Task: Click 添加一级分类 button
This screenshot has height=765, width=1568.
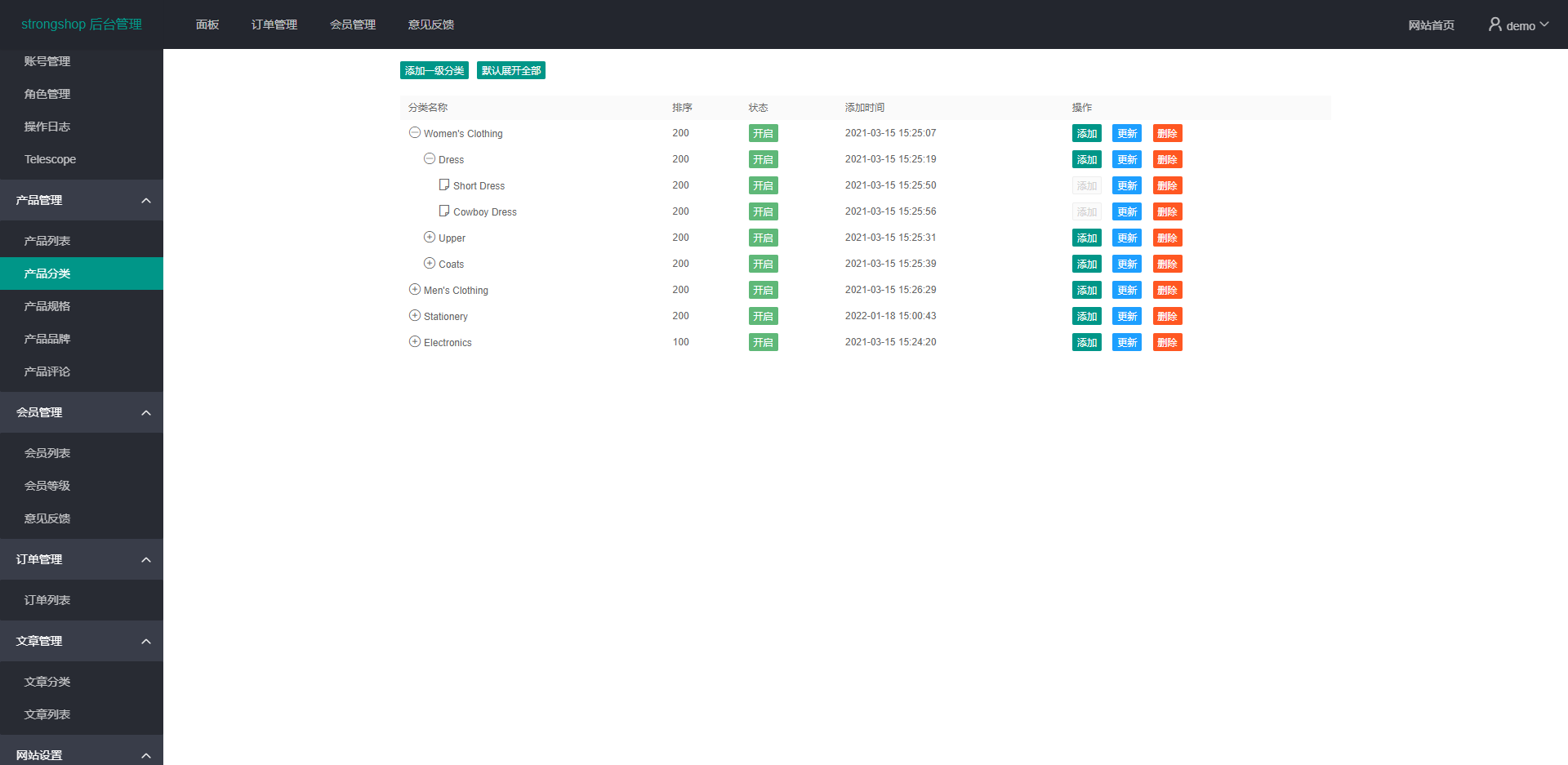Action: pyautogui.click(x=434, y=70)
